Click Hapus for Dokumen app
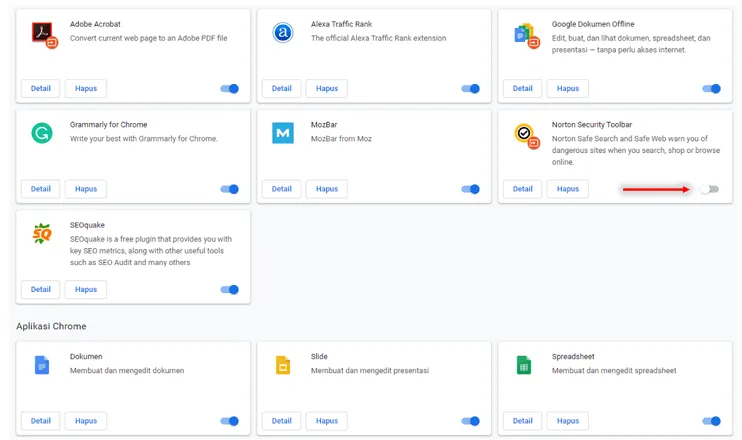 pos(86,421)
